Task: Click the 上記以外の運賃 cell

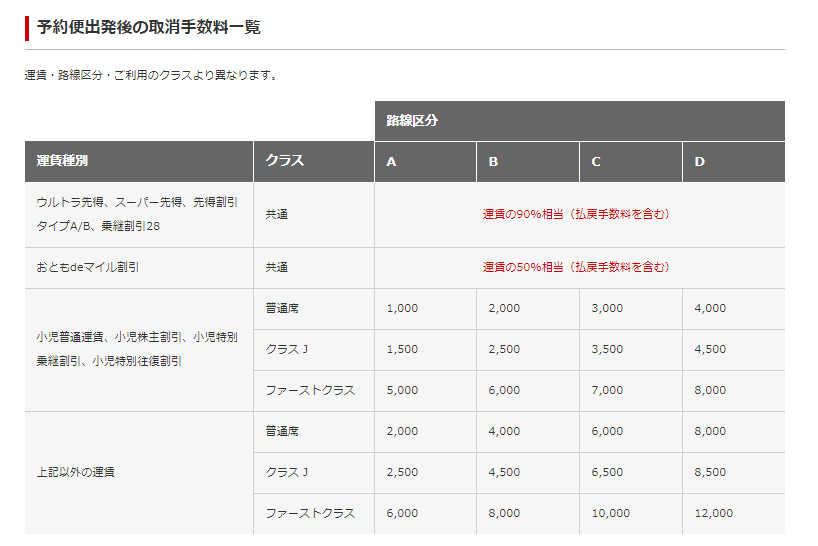Action: [x=139, y=473]
